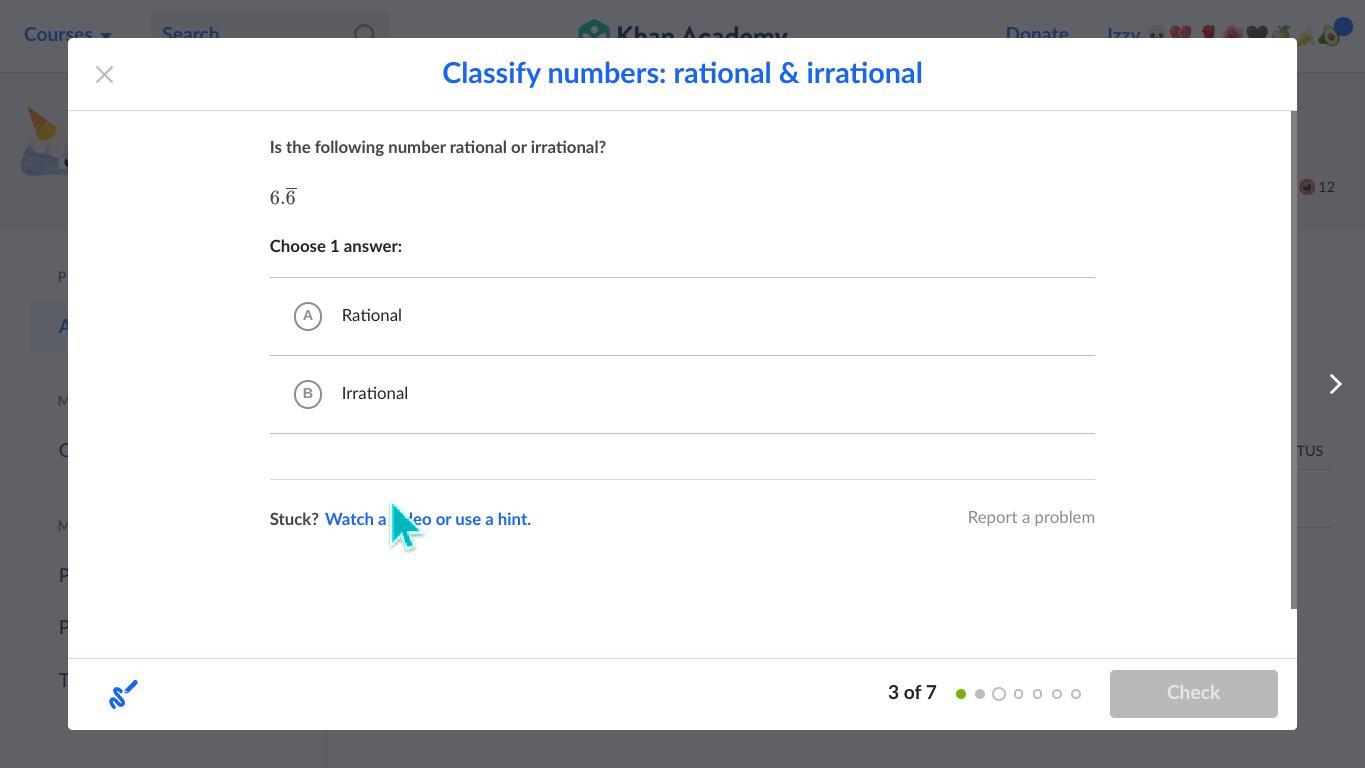Open the scratchpad pencil tool

click(123, 694)
